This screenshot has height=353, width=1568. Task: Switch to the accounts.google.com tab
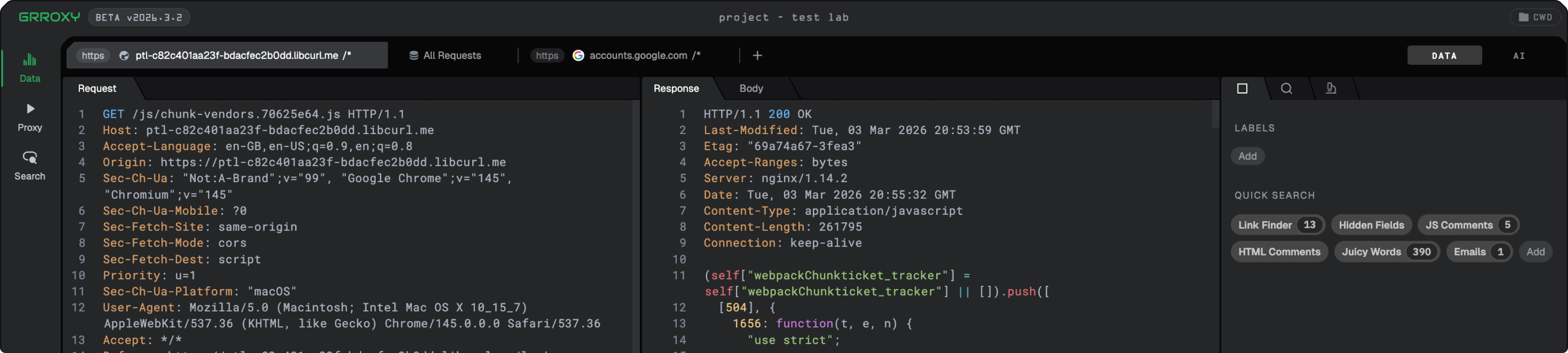[636, 56]
